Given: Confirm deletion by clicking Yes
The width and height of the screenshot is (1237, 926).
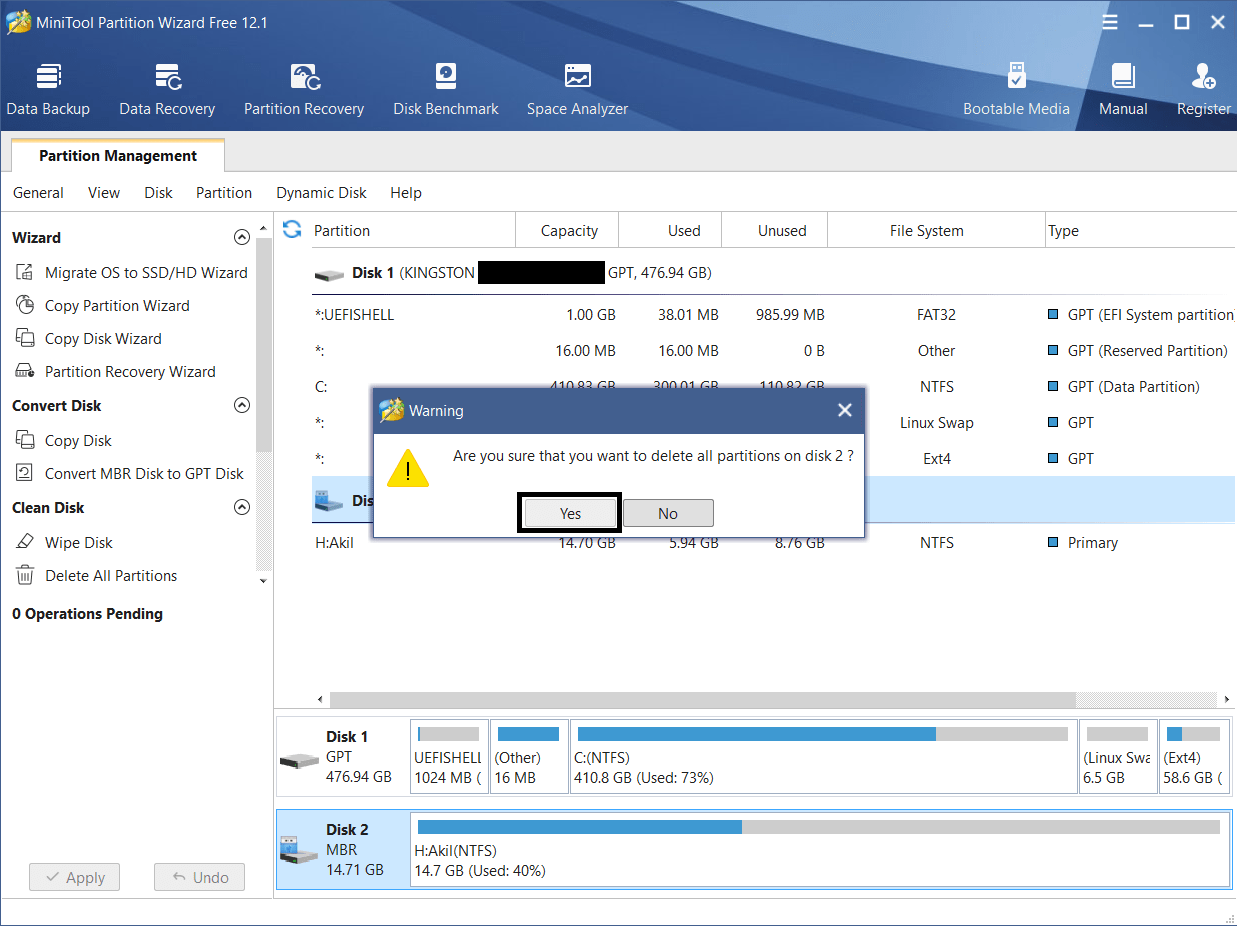Looking at the screenshot, I should coord(570,513).
